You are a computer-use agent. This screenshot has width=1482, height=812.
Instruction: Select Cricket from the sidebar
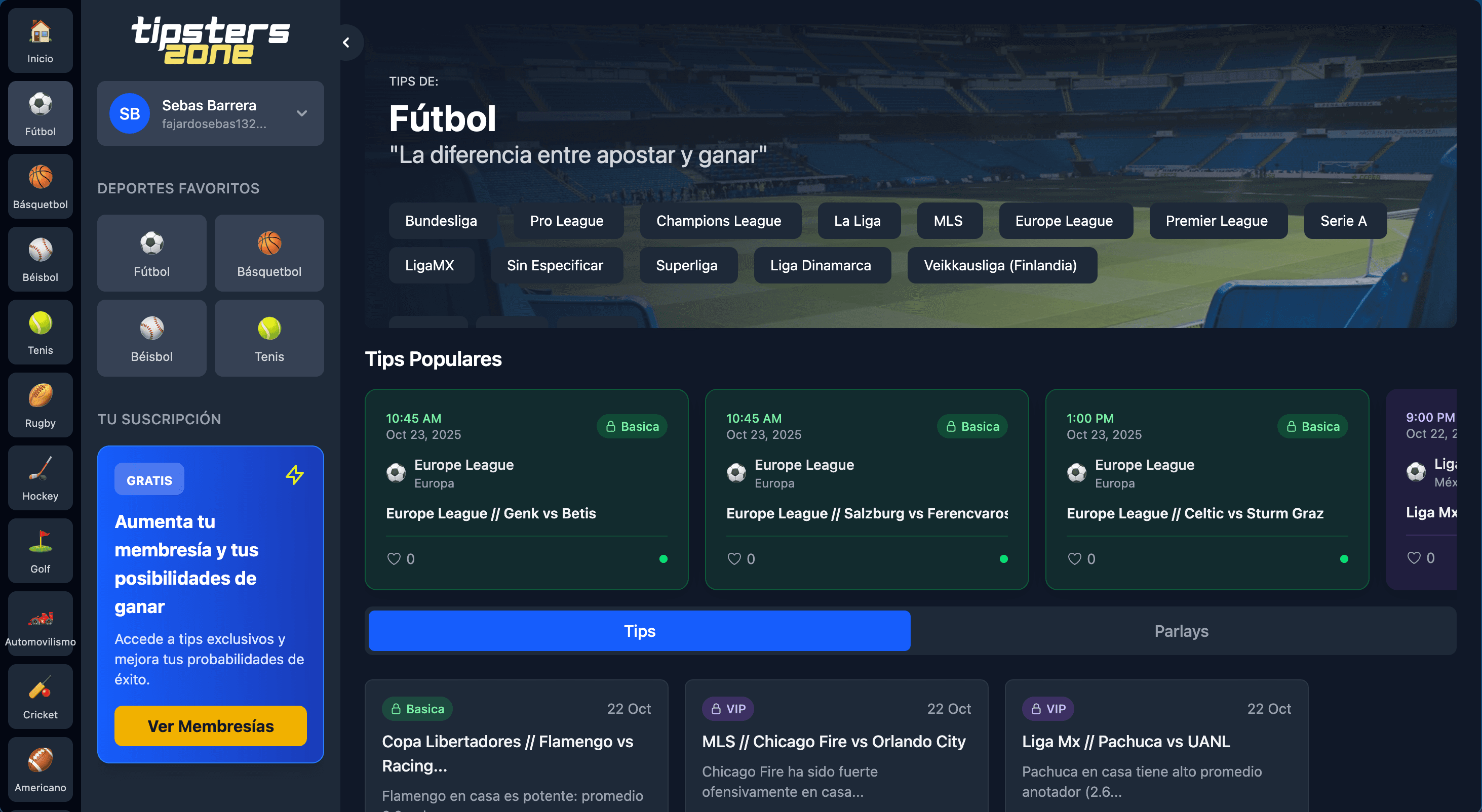click(40, 697)
